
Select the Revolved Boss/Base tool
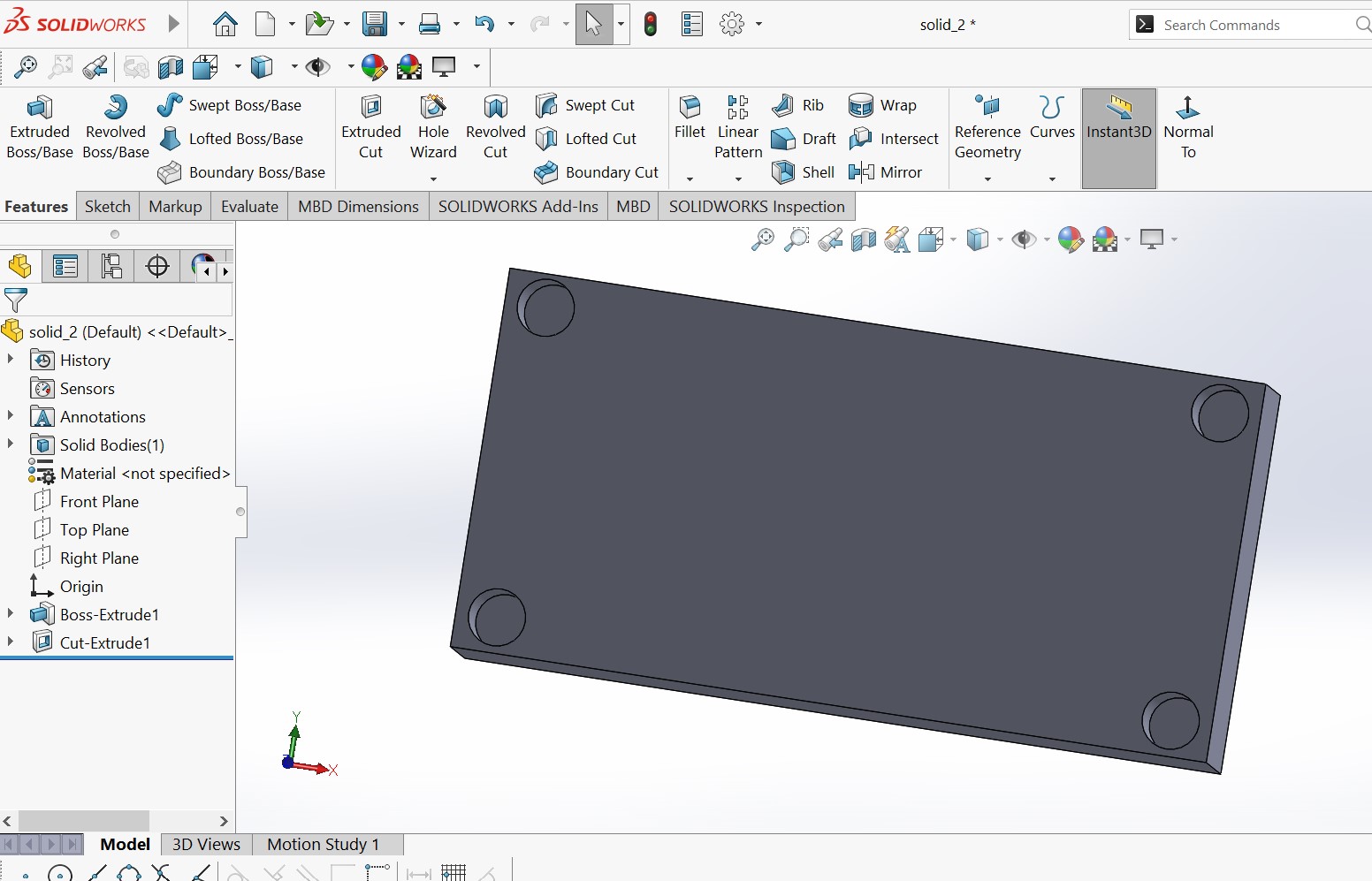point(116,128)
